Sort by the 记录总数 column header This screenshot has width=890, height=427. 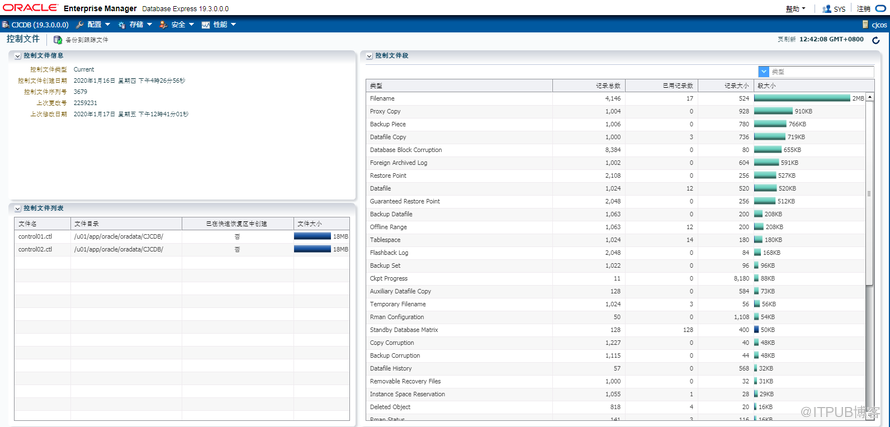pos(589,86)
